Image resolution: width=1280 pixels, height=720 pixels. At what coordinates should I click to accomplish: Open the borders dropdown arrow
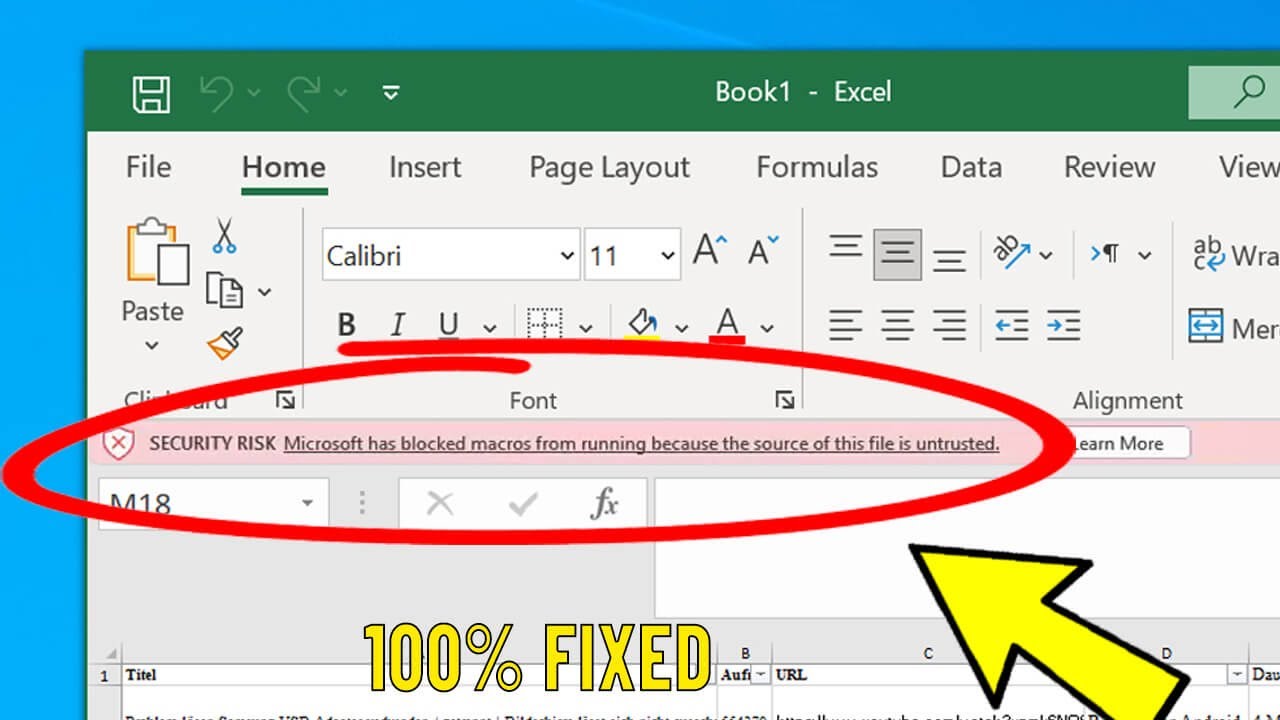586,327
